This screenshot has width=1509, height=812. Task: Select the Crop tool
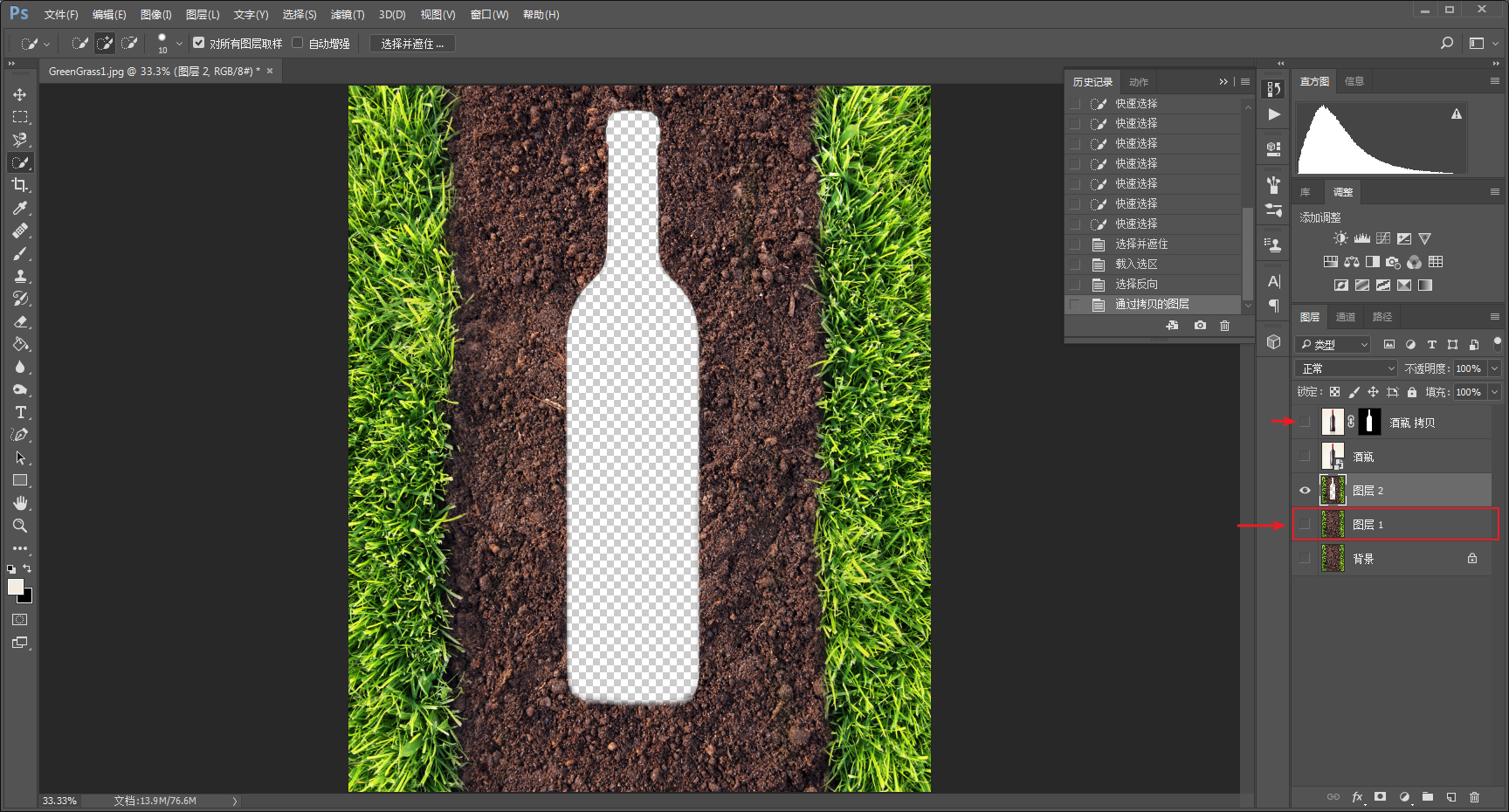(20, 185)
